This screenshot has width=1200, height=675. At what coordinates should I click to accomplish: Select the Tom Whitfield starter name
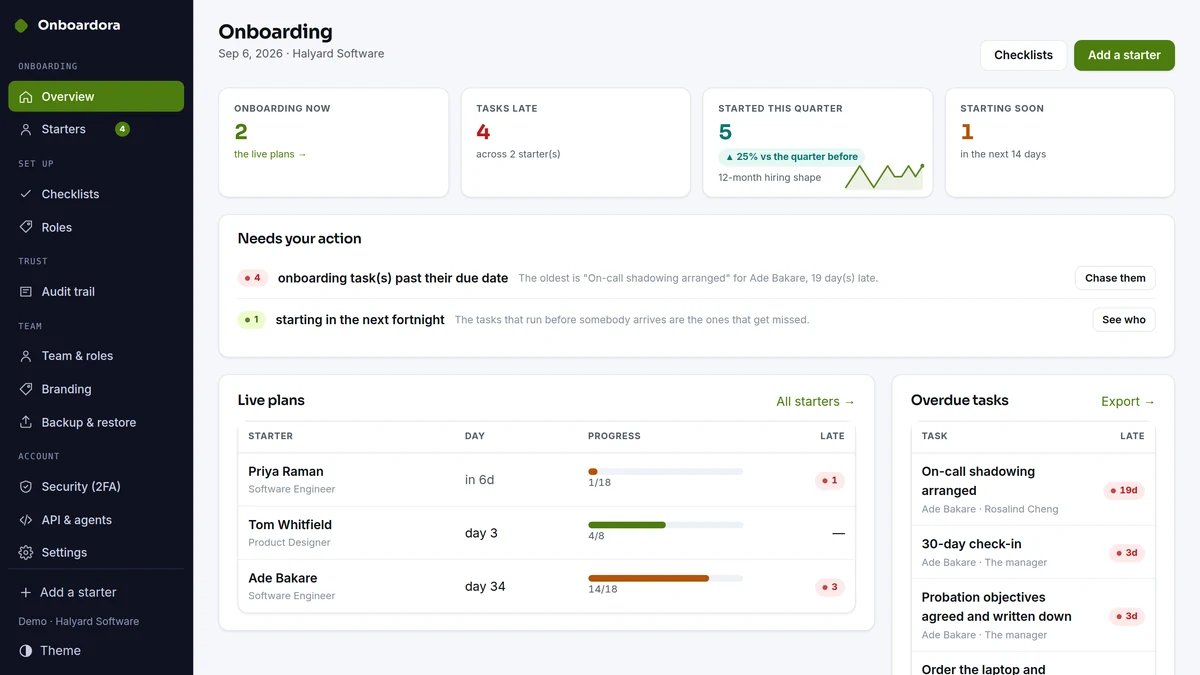coord(290,525)
